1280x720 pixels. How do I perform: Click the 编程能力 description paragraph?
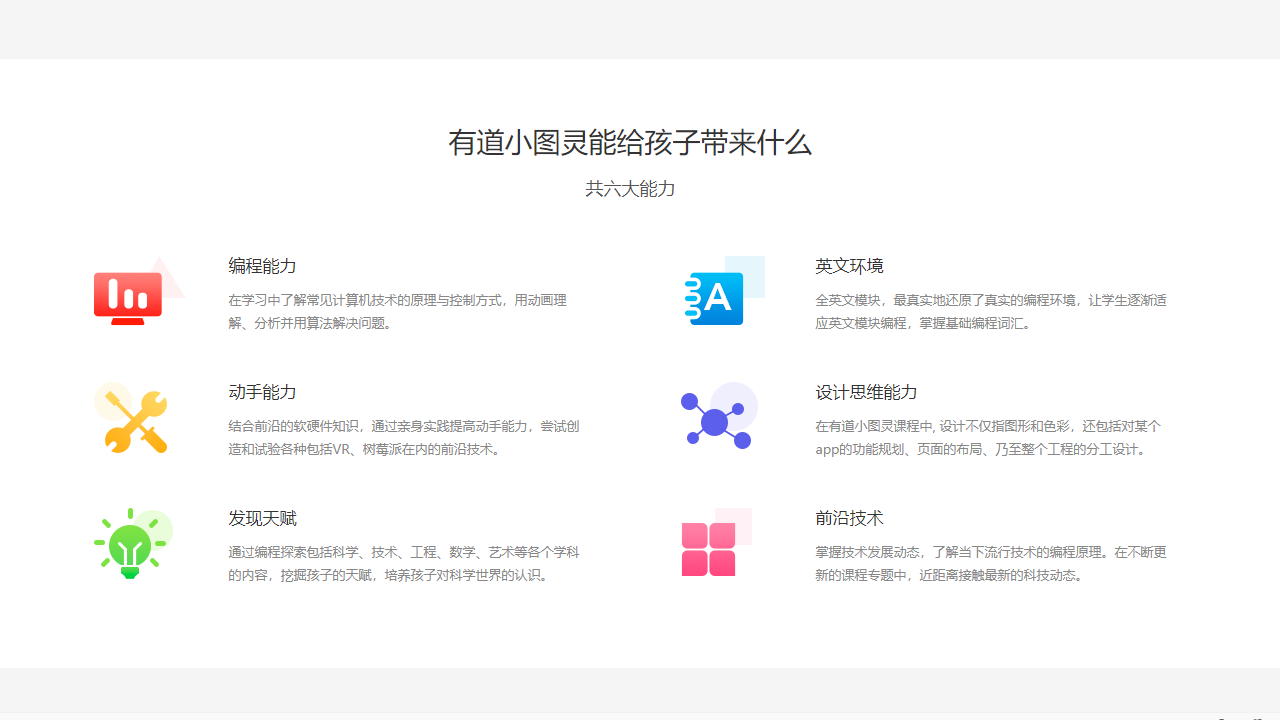tap(399, 311)
